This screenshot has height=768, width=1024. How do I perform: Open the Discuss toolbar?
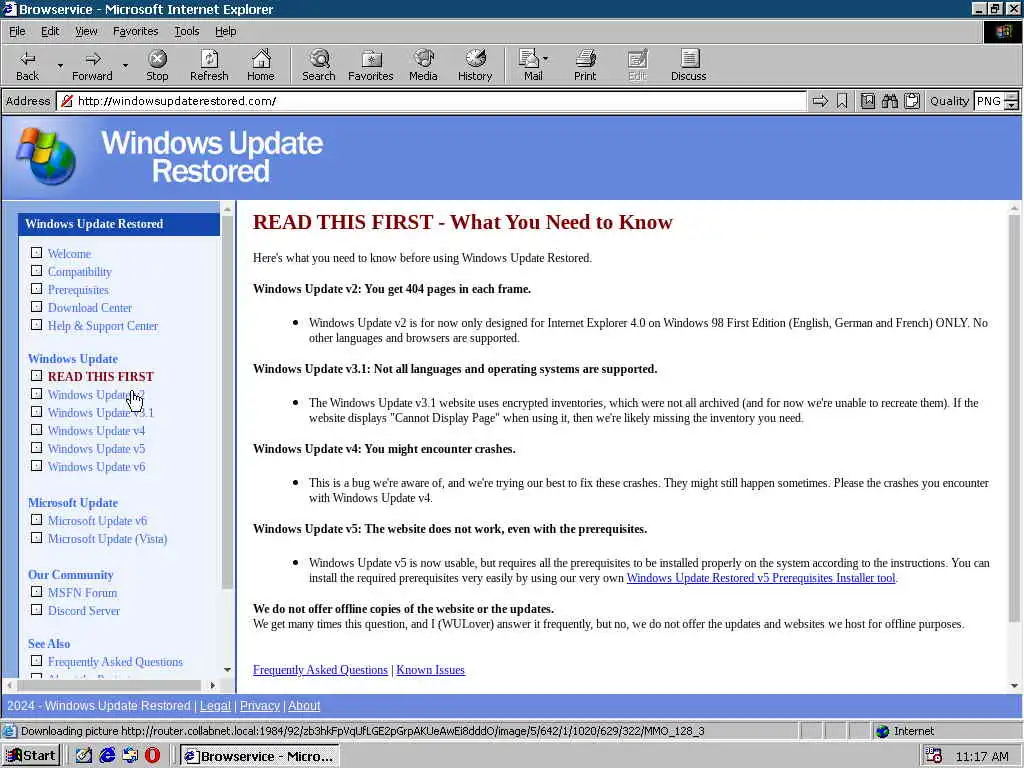coord(688,65)
